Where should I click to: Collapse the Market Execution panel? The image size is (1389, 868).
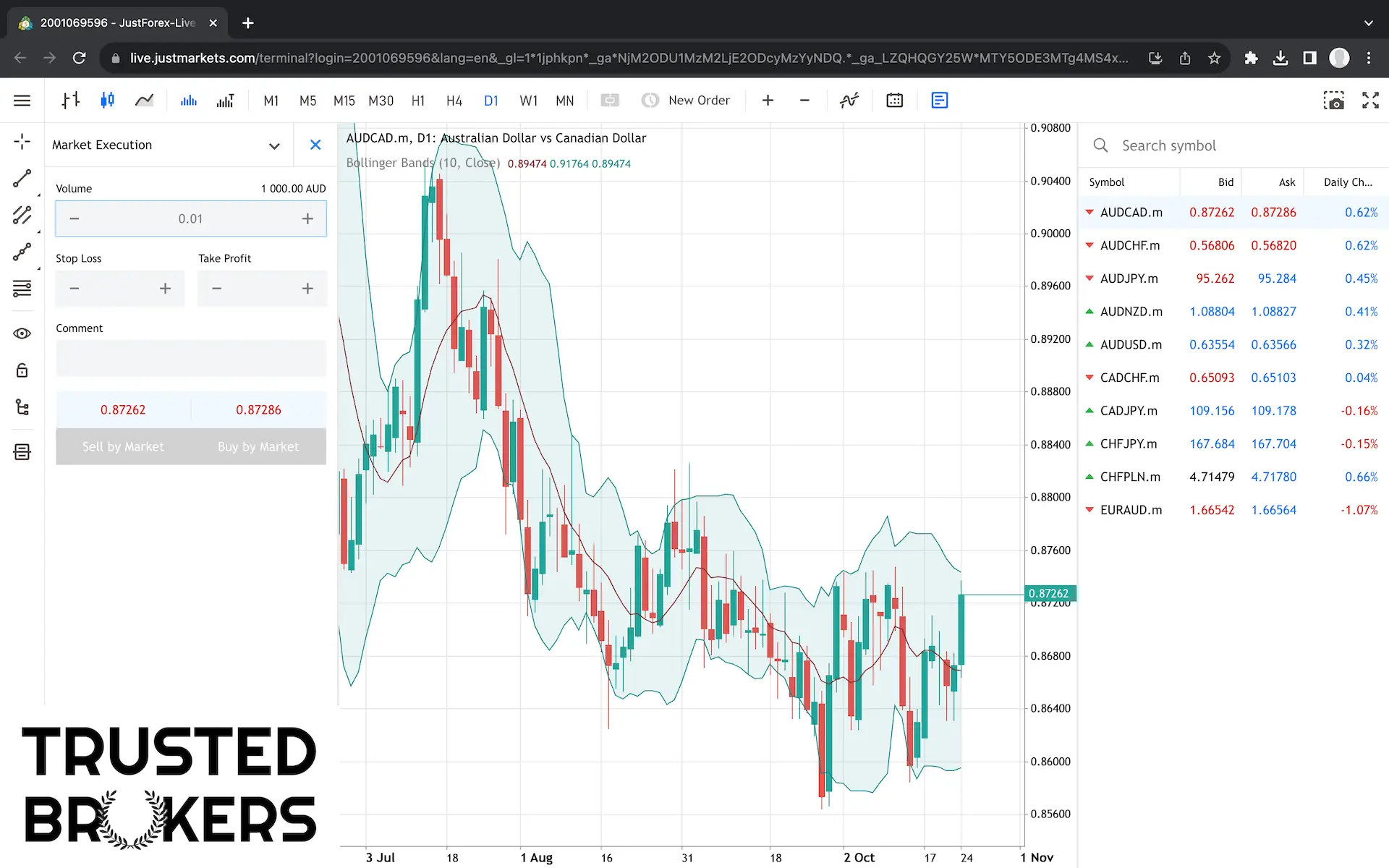click(274, 145)
